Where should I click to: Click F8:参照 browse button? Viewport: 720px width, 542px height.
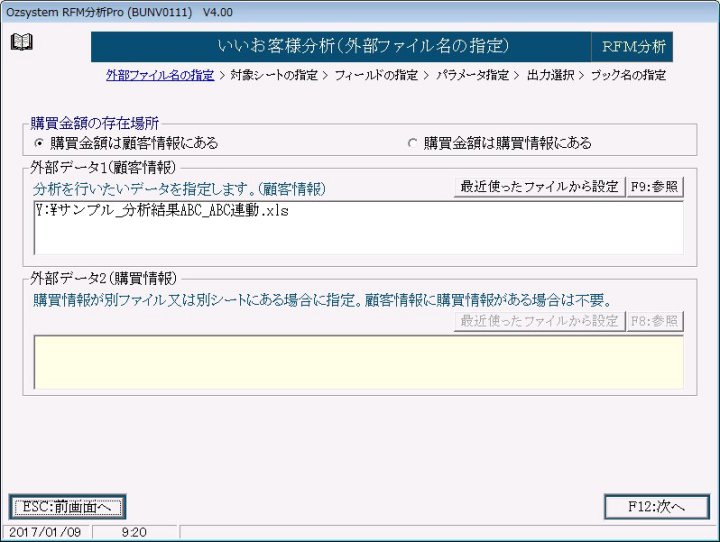pyautogui.click(x=655, y=321)
